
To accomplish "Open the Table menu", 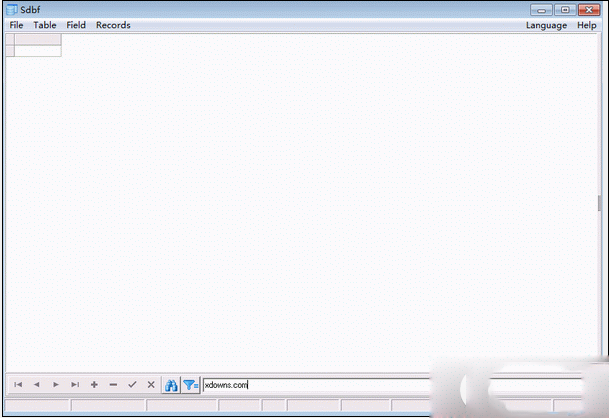I will point(45,25).
